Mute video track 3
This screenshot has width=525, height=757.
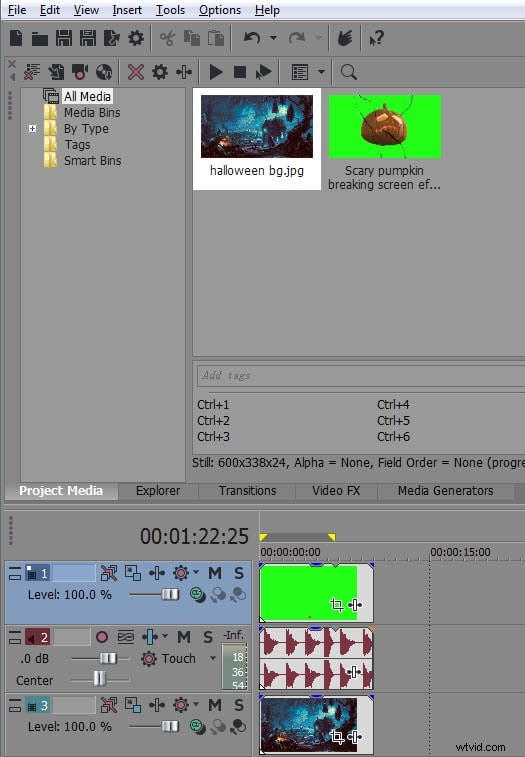[x=215, y=705]
